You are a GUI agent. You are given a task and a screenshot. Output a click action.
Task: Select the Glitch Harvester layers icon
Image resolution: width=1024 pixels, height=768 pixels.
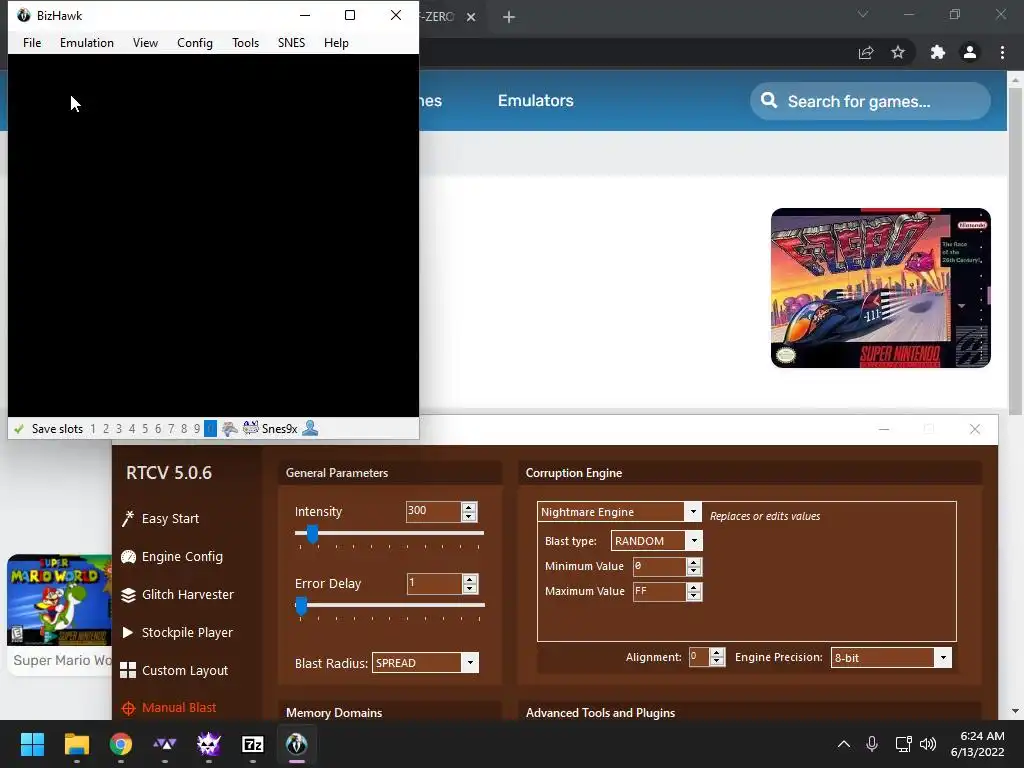click(128, 595)
